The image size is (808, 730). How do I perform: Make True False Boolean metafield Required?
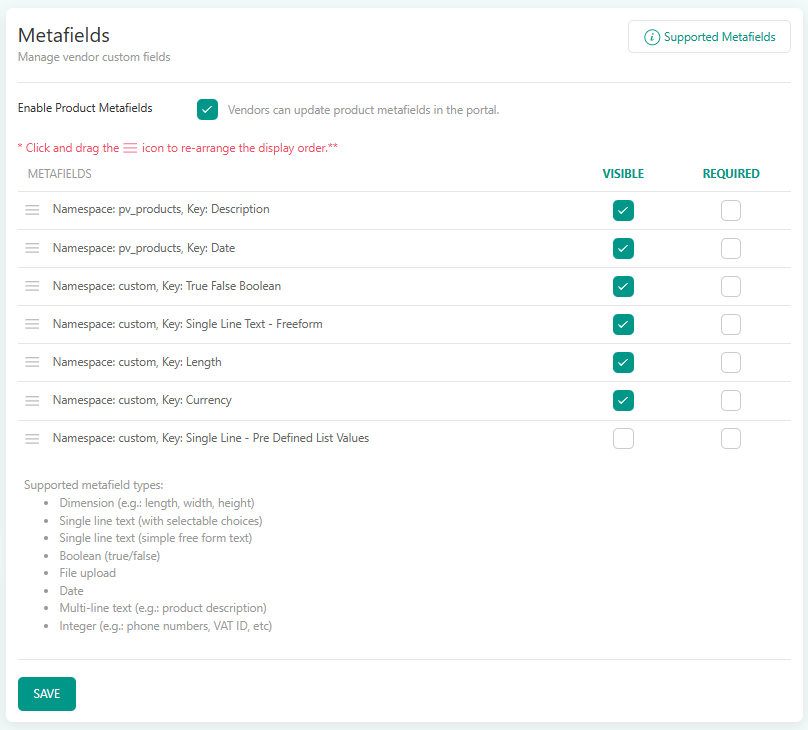tap(731, 286)
